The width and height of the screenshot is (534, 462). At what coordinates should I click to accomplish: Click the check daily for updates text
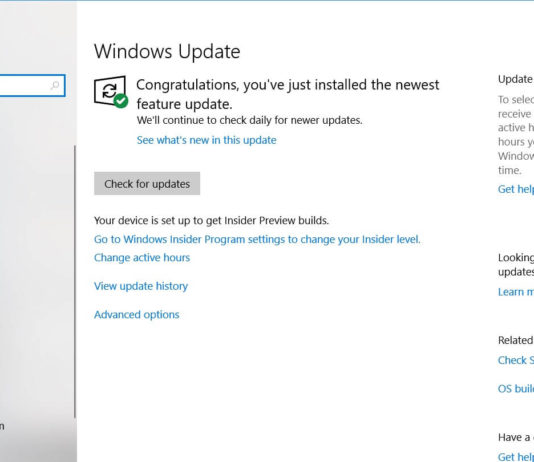coord(250,120)
